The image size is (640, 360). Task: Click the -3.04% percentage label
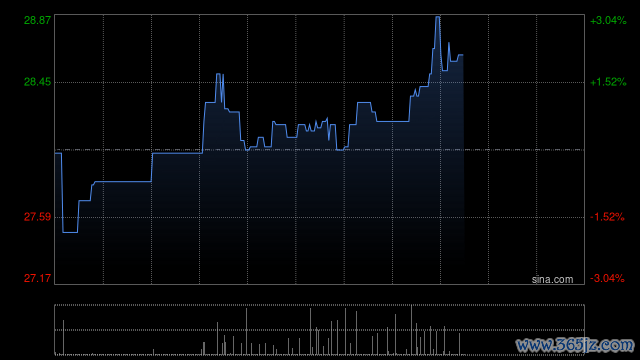[x=607, y=278]
